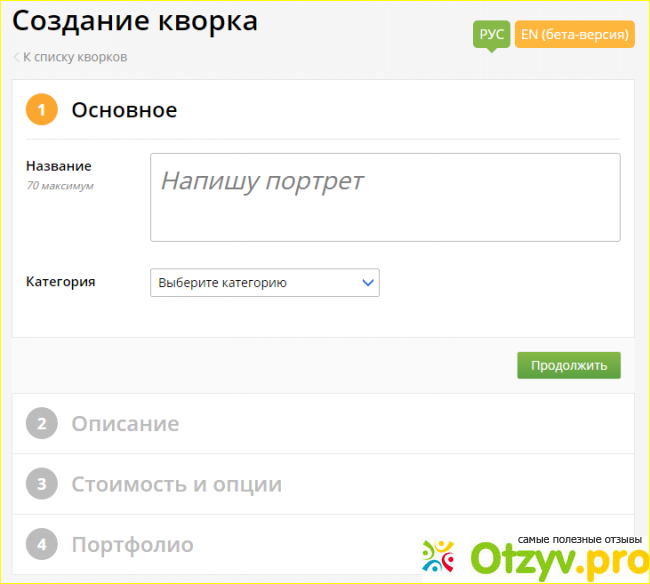Expand the Описание section
Image resolution: width=650 pixels, height=584 pixels.
[125, 424]
